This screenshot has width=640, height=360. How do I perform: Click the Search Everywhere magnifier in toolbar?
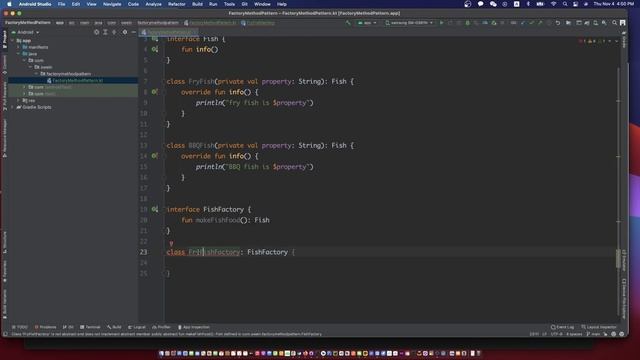pyautogui.click(x=614, y=23)
